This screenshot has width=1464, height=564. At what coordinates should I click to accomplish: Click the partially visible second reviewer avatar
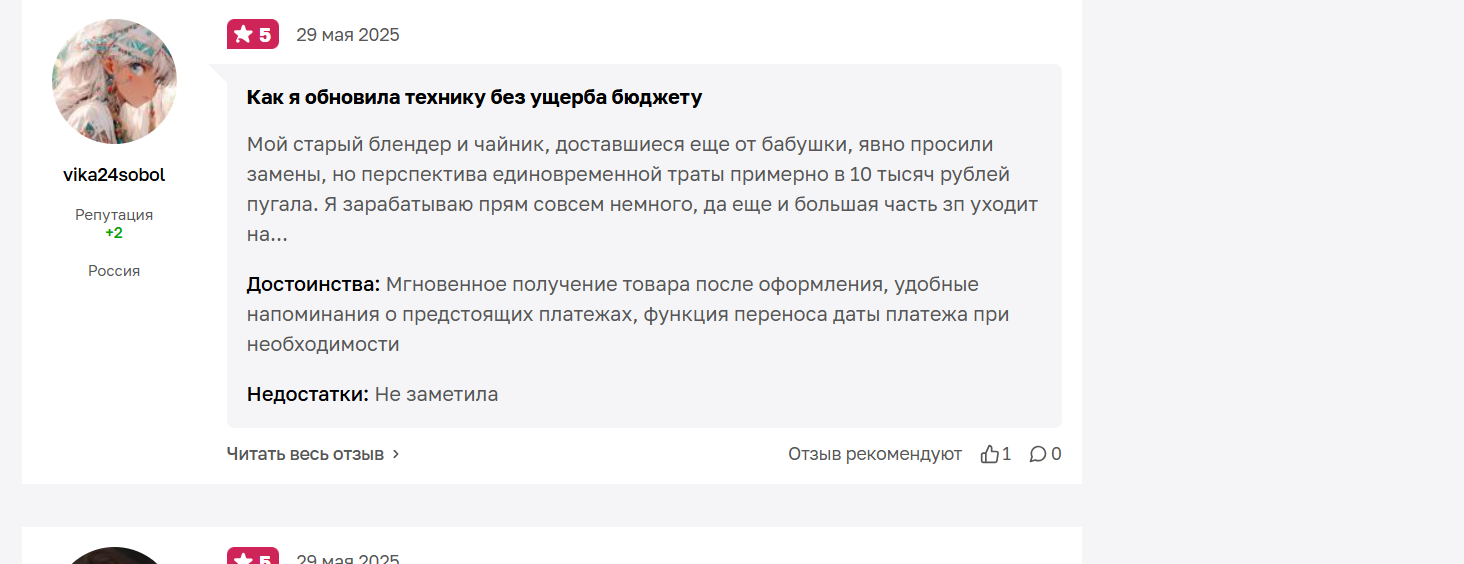pyautogui.click(x=114, y=556)
